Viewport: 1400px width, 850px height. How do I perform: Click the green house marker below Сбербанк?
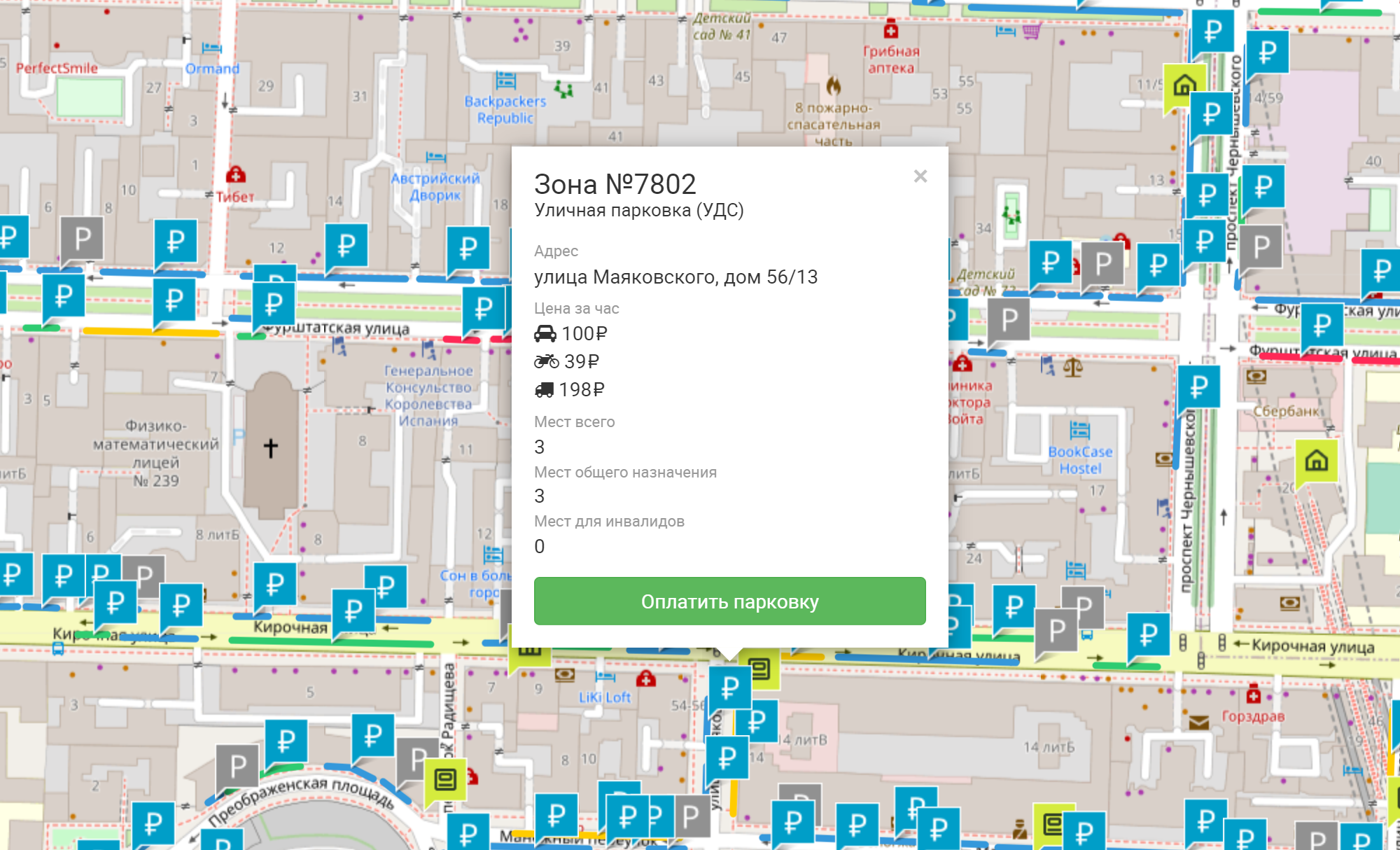(1316, 462)
